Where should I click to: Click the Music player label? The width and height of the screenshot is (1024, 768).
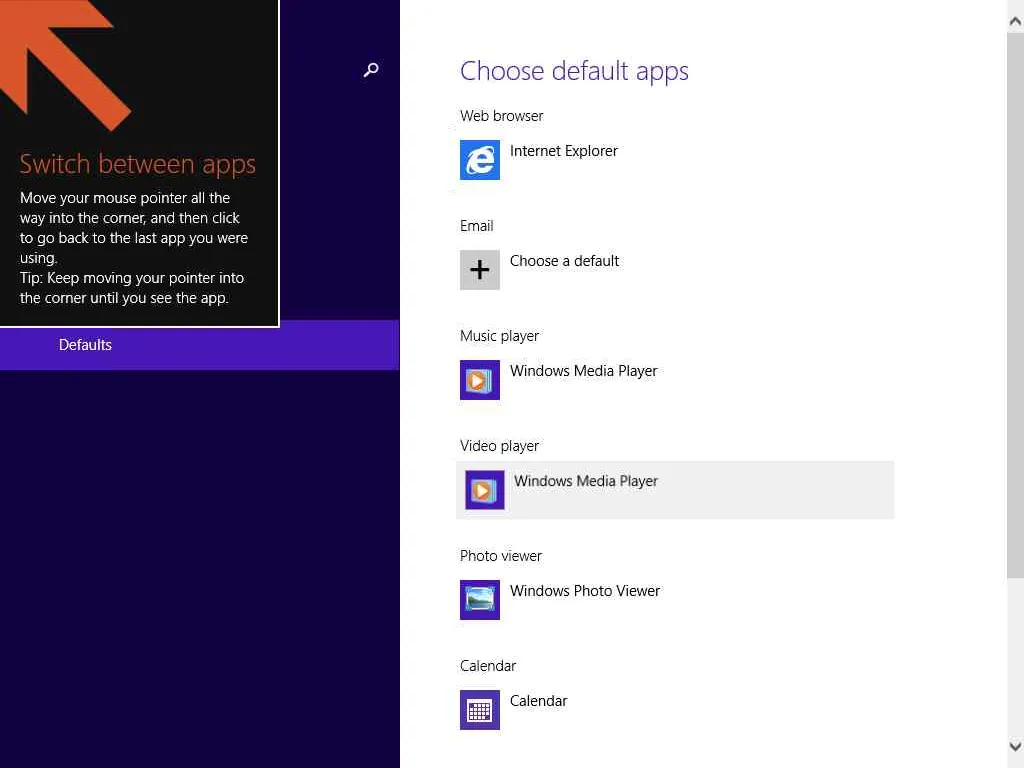coord(499,336)
